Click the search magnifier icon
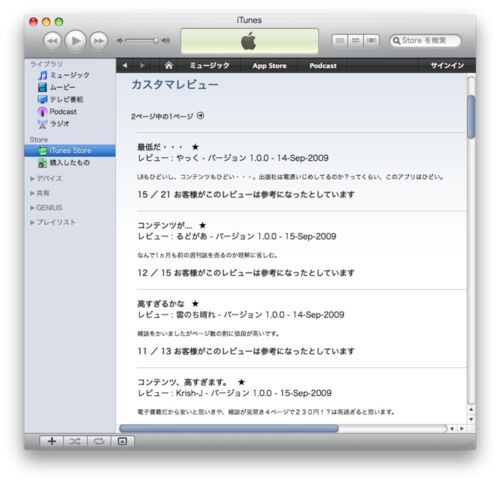 click(396, 41)
